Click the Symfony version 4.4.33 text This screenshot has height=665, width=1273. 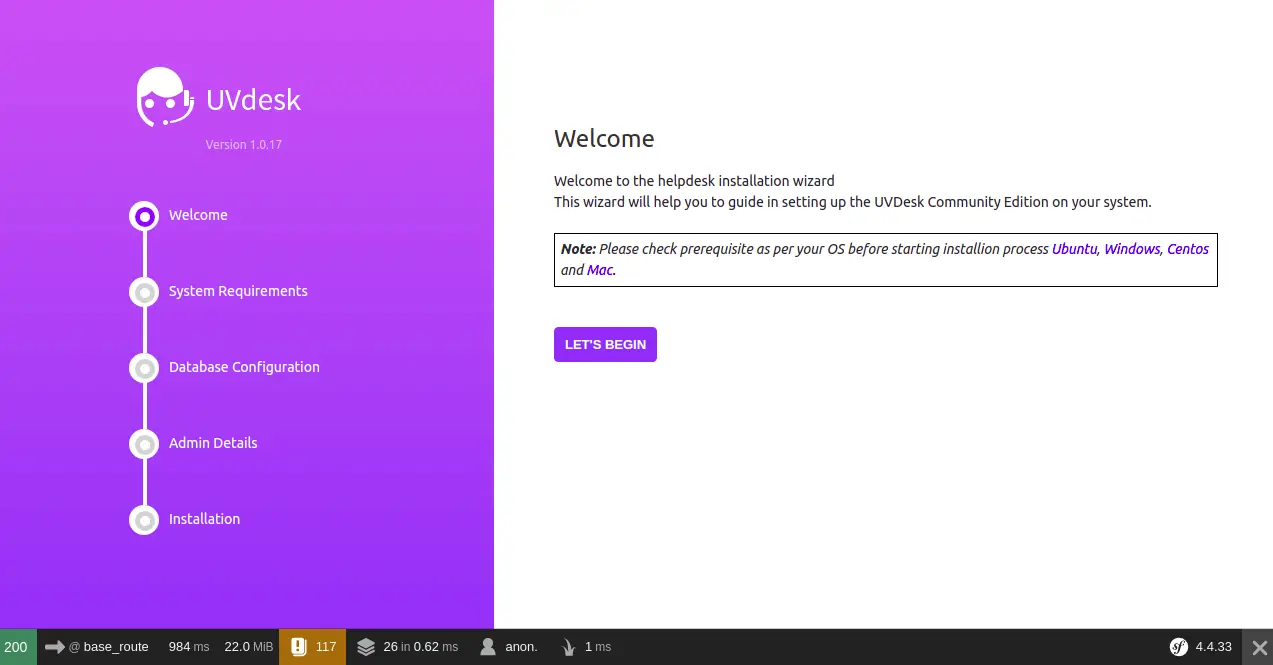1214,647
